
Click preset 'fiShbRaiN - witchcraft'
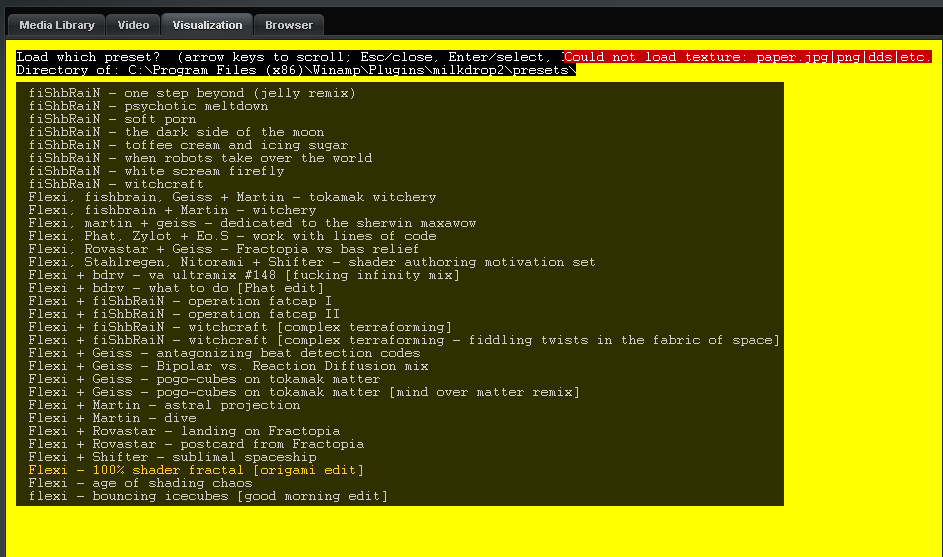116,184
